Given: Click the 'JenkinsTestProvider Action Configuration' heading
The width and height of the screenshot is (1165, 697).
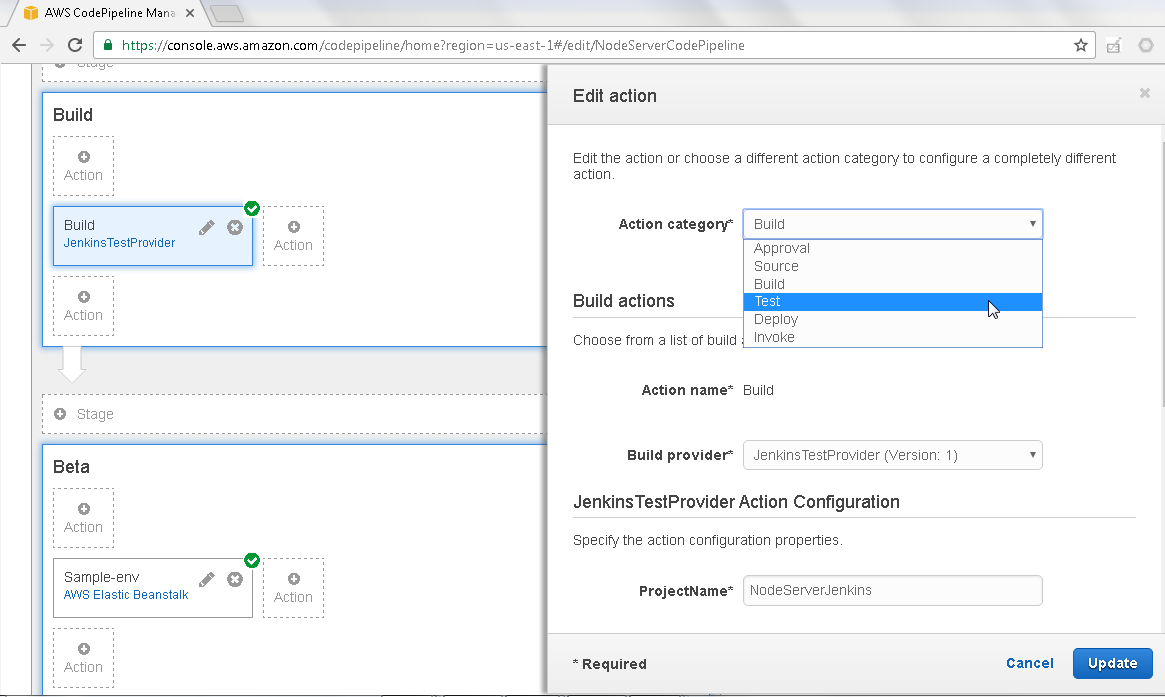Looking at the screenshot, I should pyautogui.click(x=736, y=502).
